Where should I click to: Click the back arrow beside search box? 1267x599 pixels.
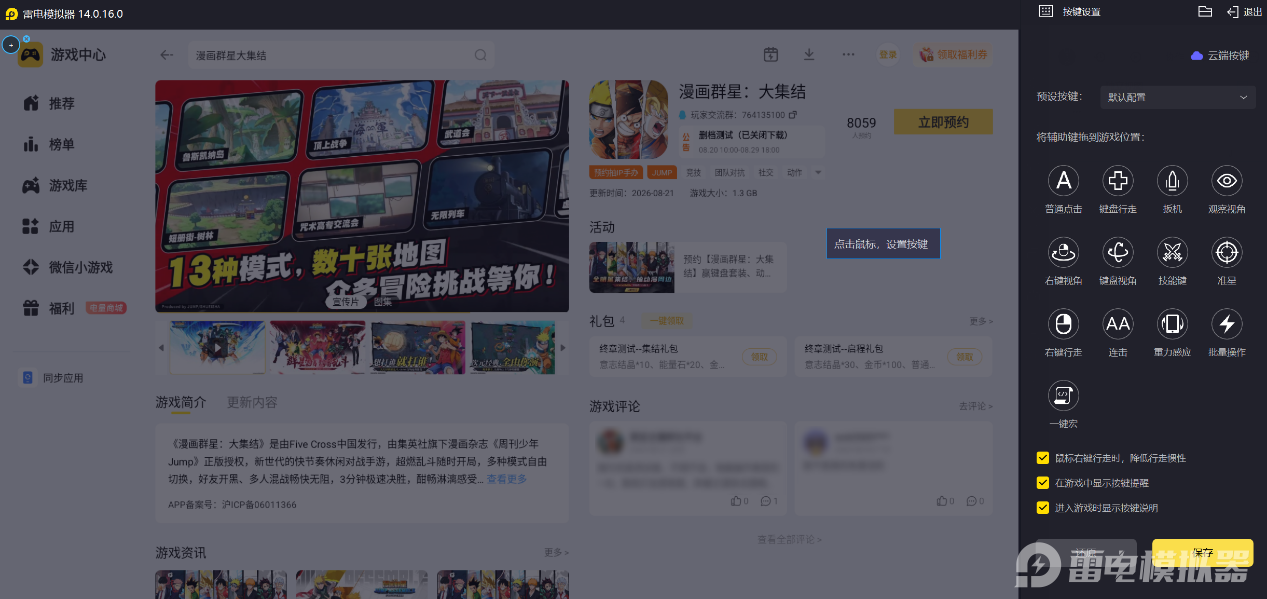pos(167,55)
